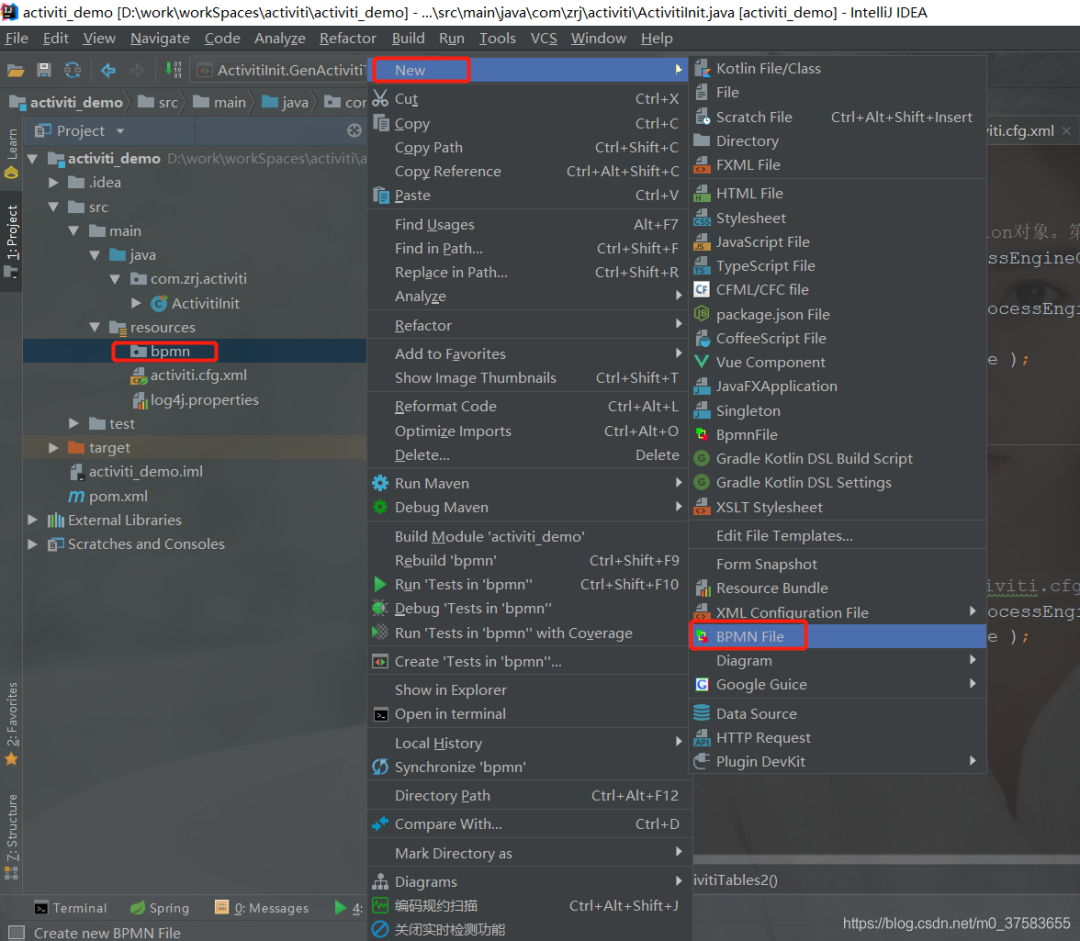Click the Build project toolbar icon
This screenshot has width=1080, height=941.
[173, 70]
